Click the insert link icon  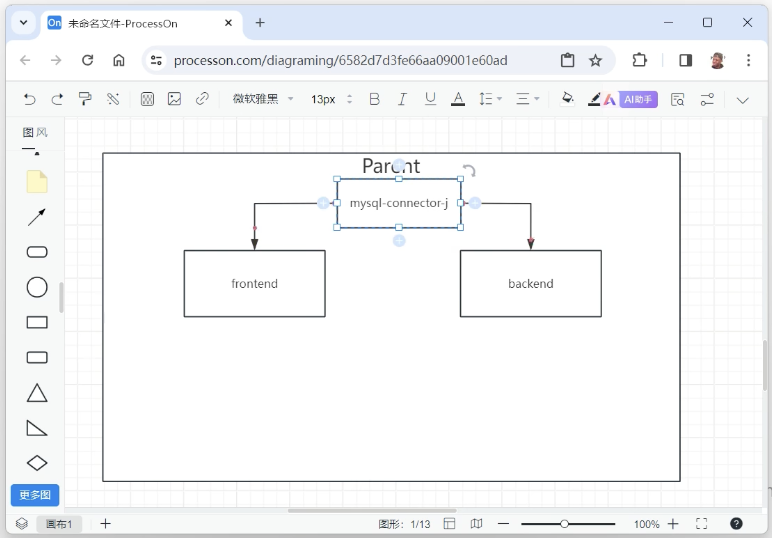pos(202,99)
